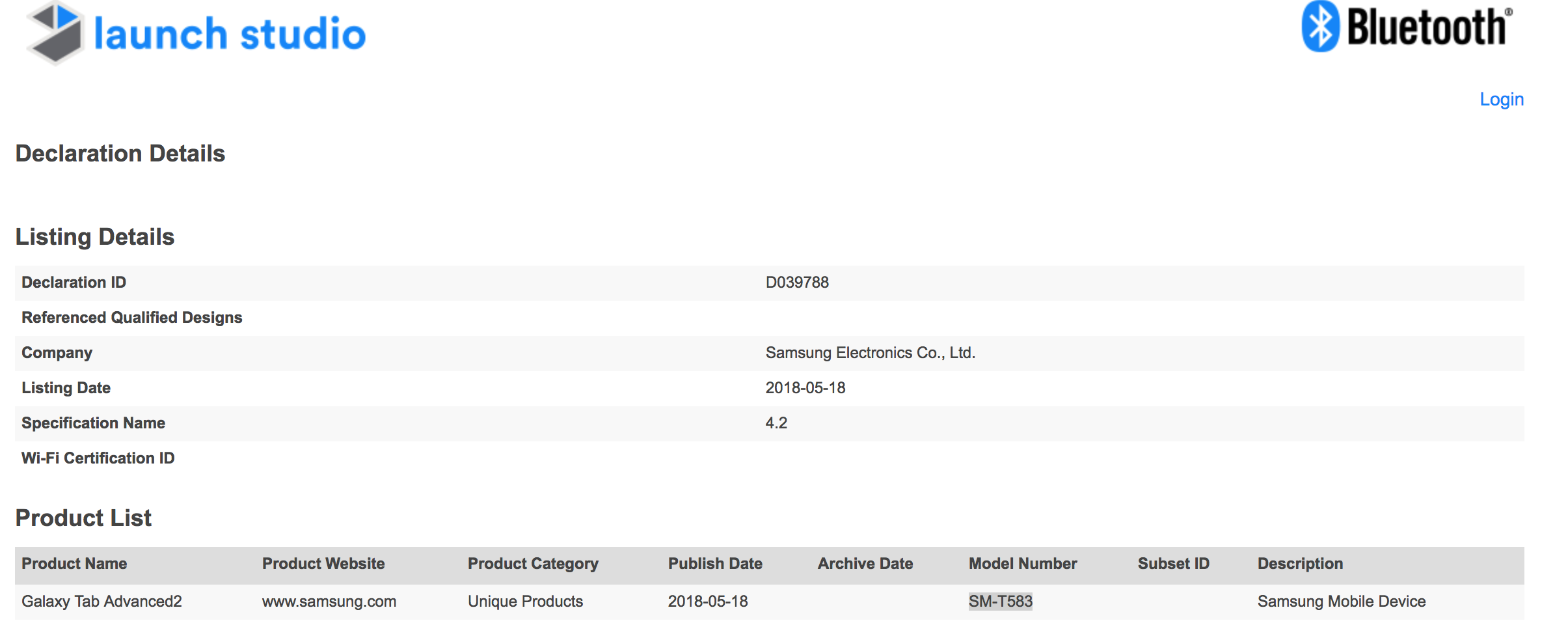Viewport: 1568px width, 638px height.
Task: Click the Bluetooth logo icon
Action: click(x=1320, y=27)
